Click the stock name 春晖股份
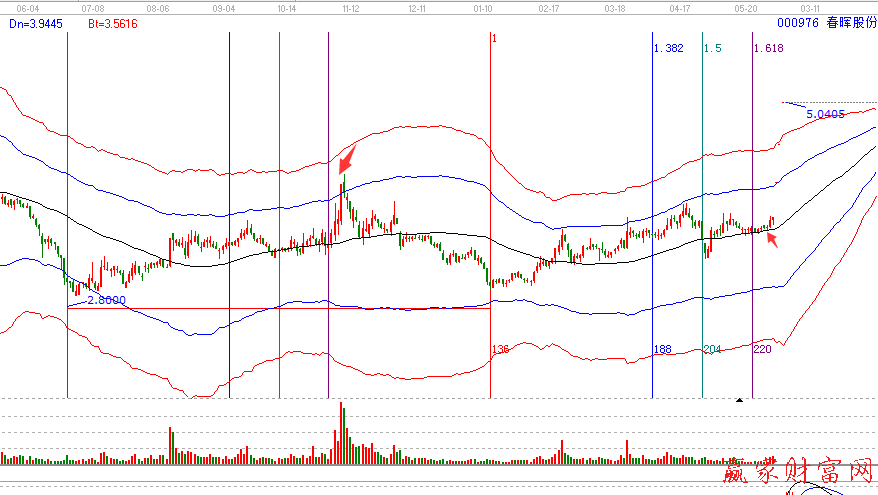878x495 pixels. tap(849, 21)
